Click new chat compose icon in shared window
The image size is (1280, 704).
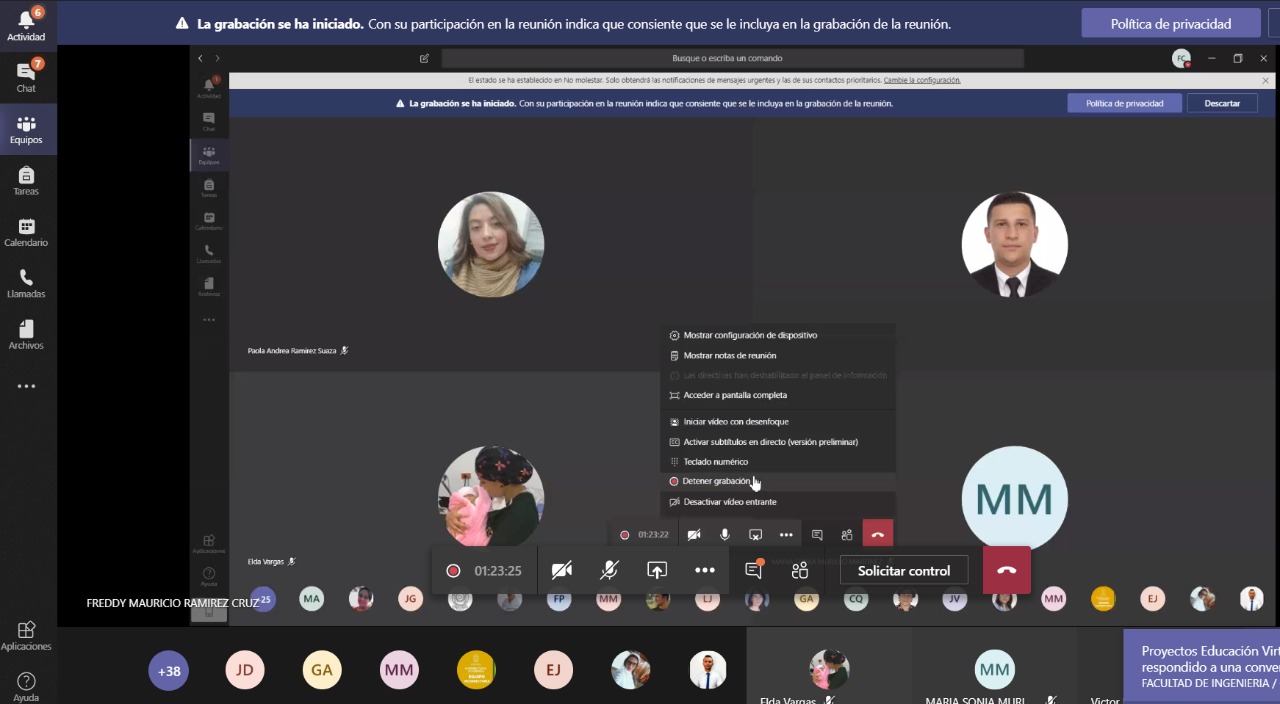tap(424, 58)
